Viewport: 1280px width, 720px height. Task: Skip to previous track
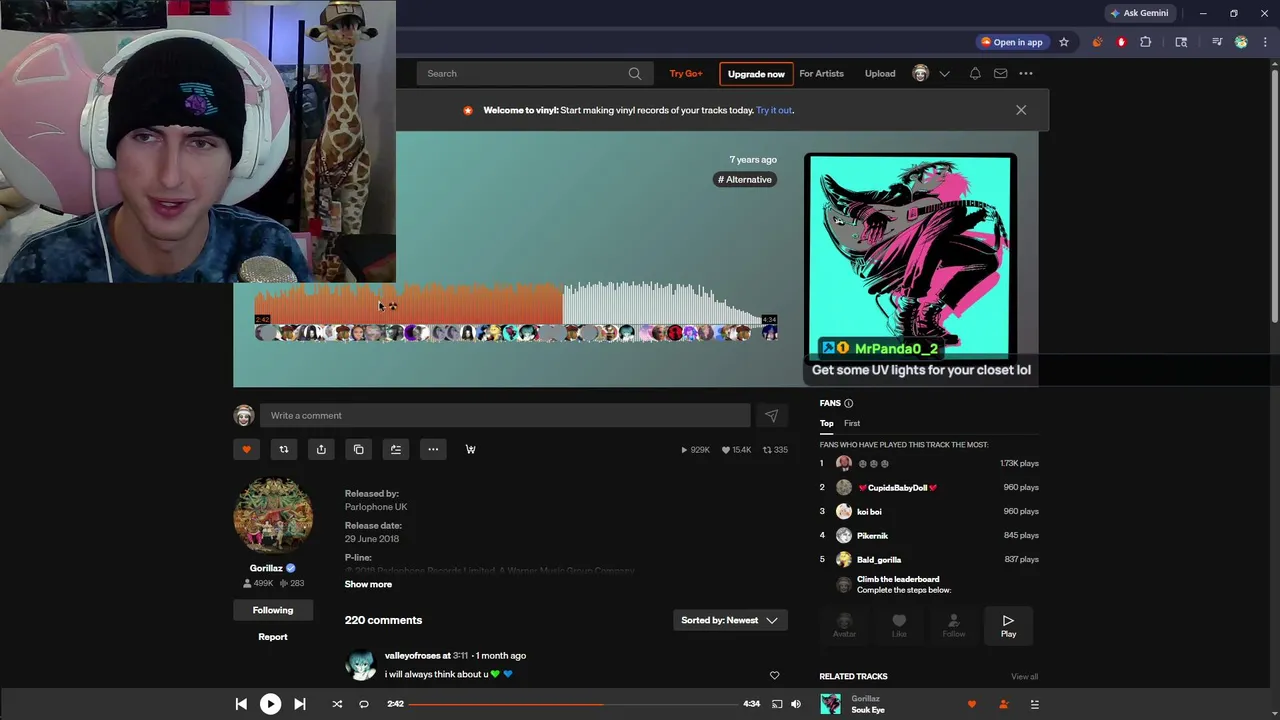coord(241,704)
